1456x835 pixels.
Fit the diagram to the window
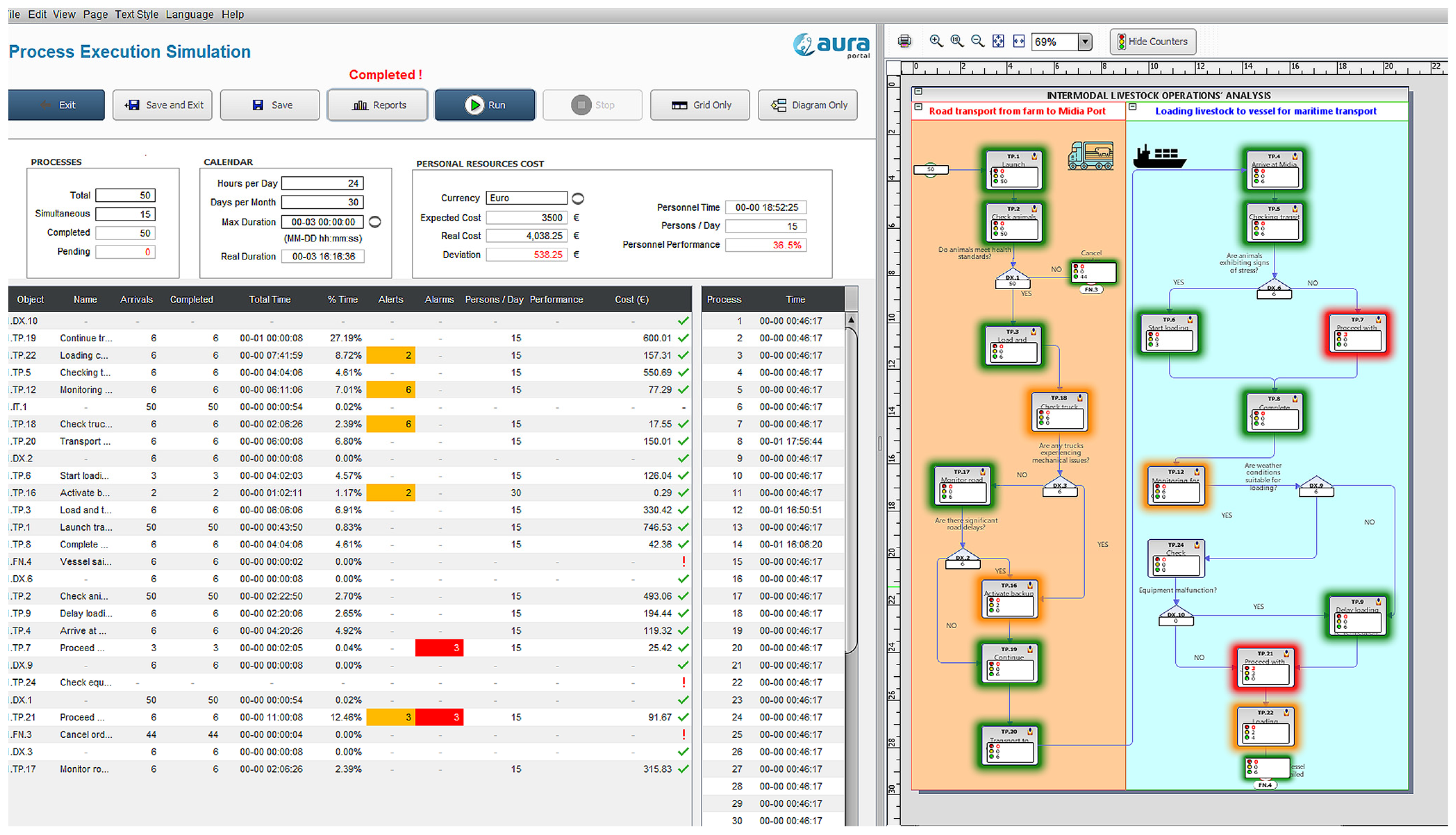pos(998,41)
